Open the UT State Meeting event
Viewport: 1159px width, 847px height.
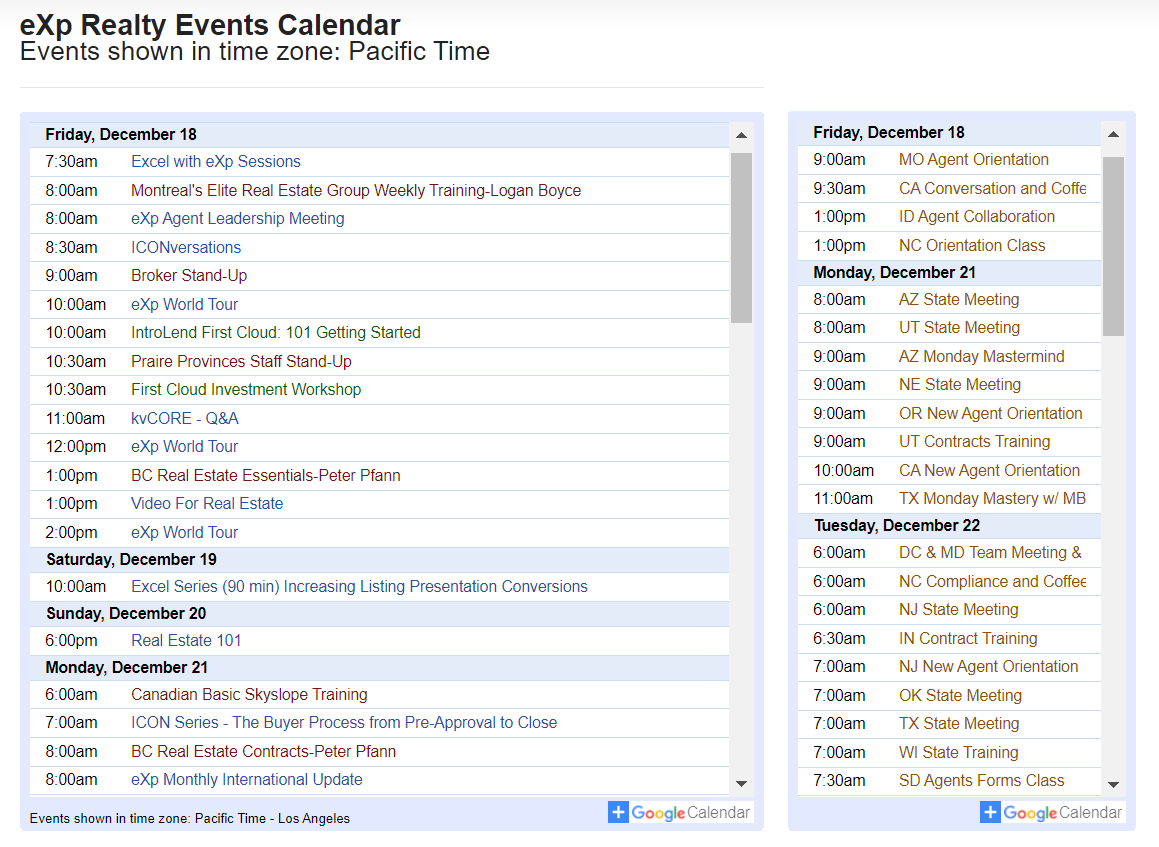coord(959,327)
